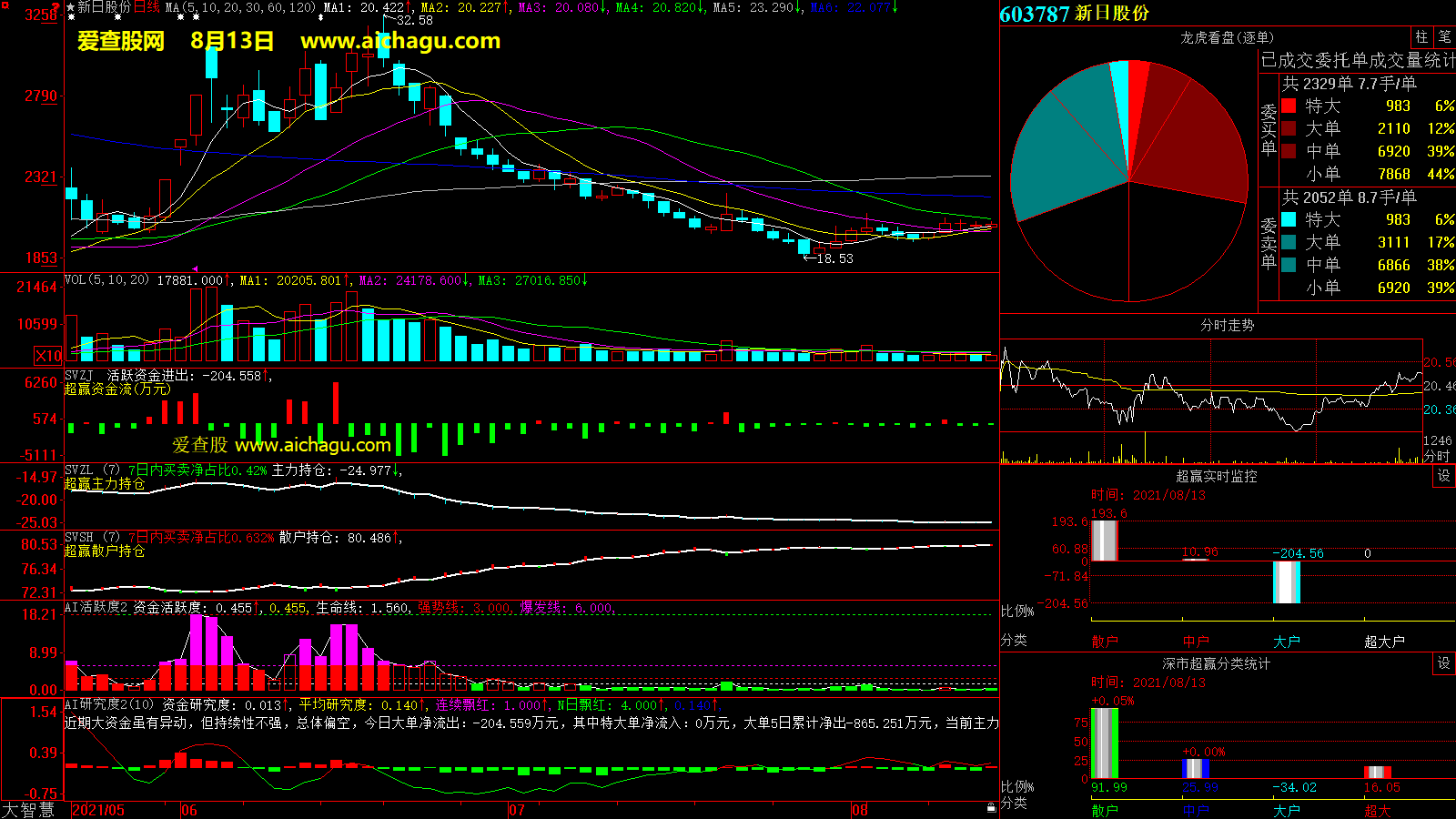Switch 龙虎看盘 to 柱 bar view
Screen dimensions: 1456x819
click(x=1421, y=37)
